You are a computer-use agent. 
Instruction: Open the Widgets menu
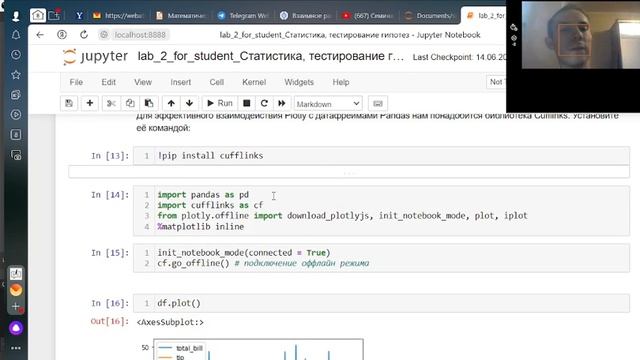299,82
